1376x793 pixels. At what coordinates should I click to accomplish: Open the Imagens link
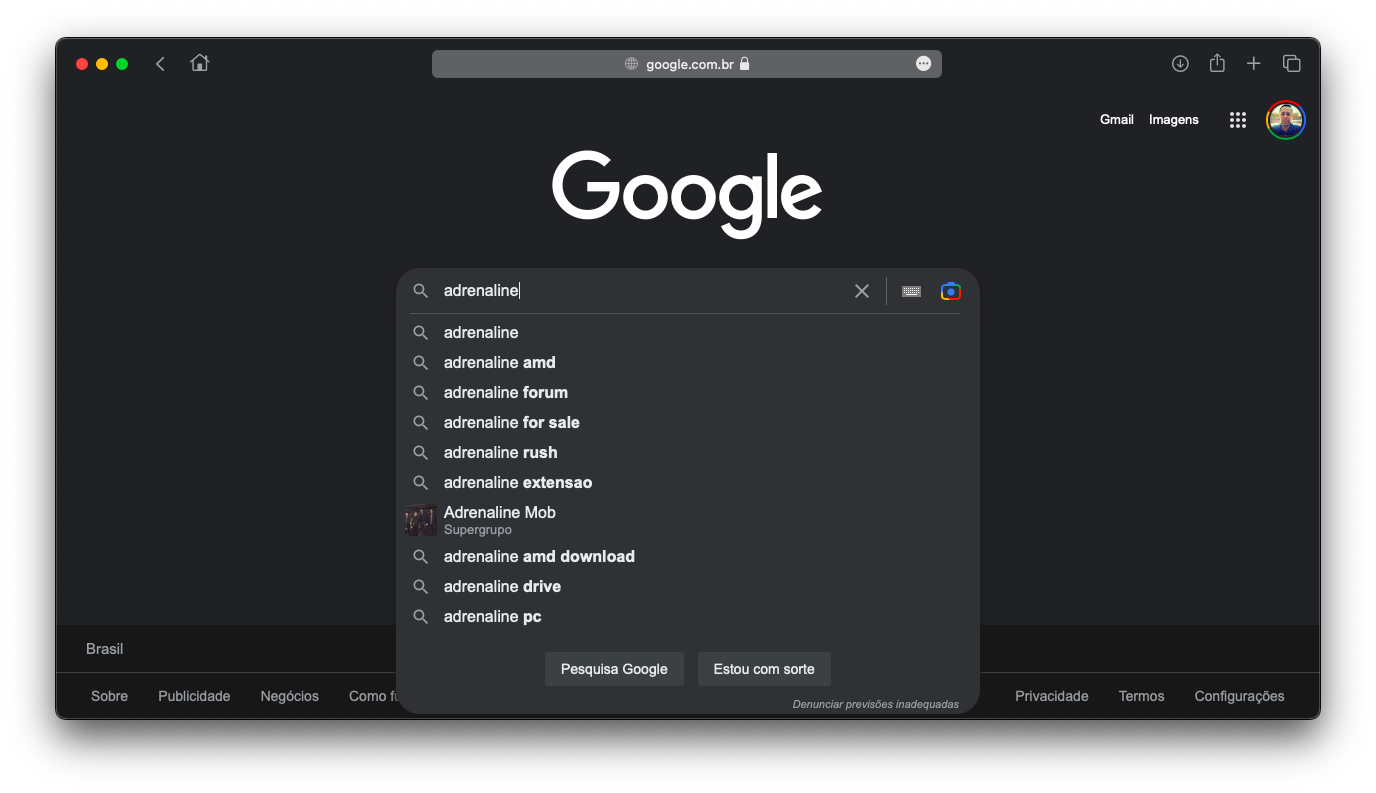1174,120
